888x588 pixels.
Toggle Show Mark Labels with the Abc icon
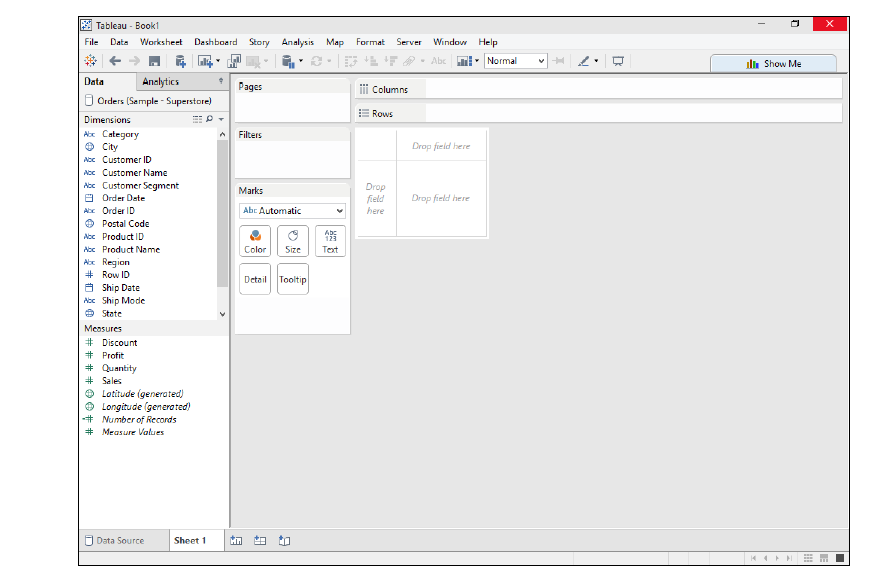click(438, 61)
